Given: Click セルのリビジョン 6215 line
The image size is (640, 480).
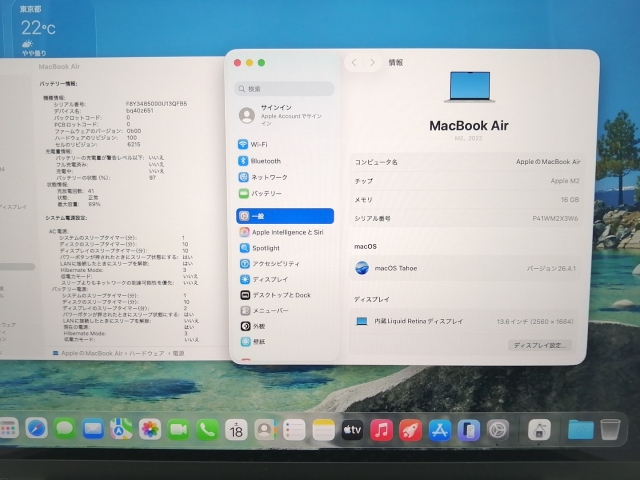Looking at the screenshot, I should point(97,144).
